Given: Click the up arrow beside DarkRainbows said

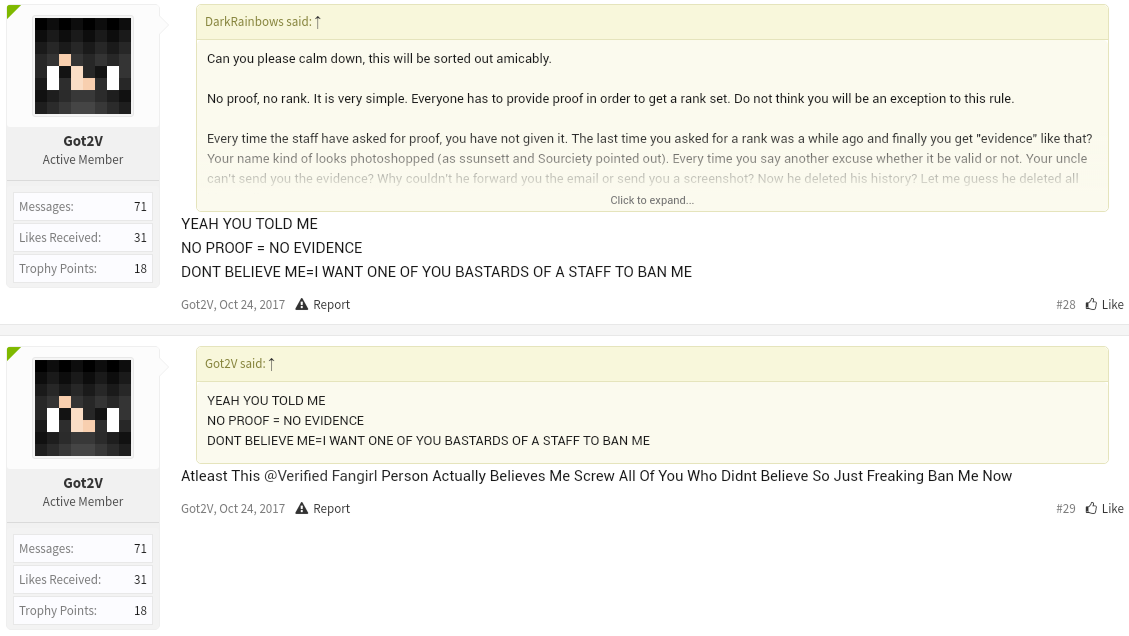Looking at the screenshot, I should click(318, 22).
